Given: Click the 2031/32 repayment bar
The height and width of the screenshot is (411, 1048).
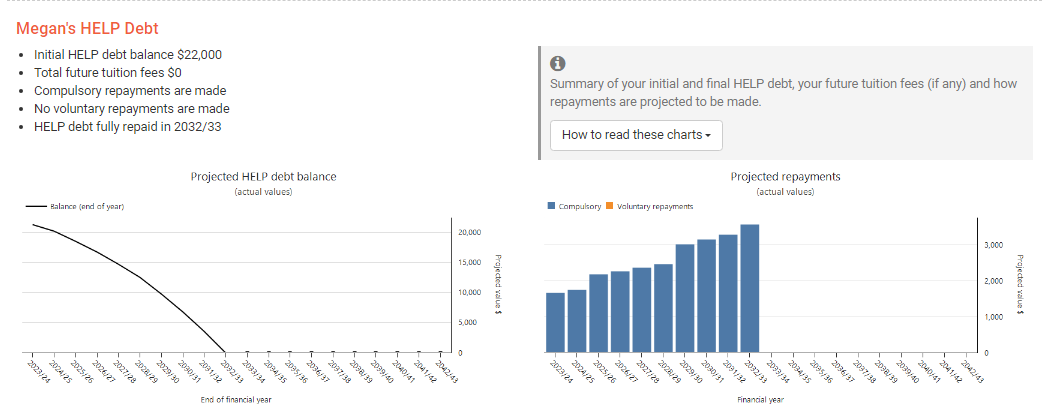Looking at the screenshot, I should coord(728,293).
